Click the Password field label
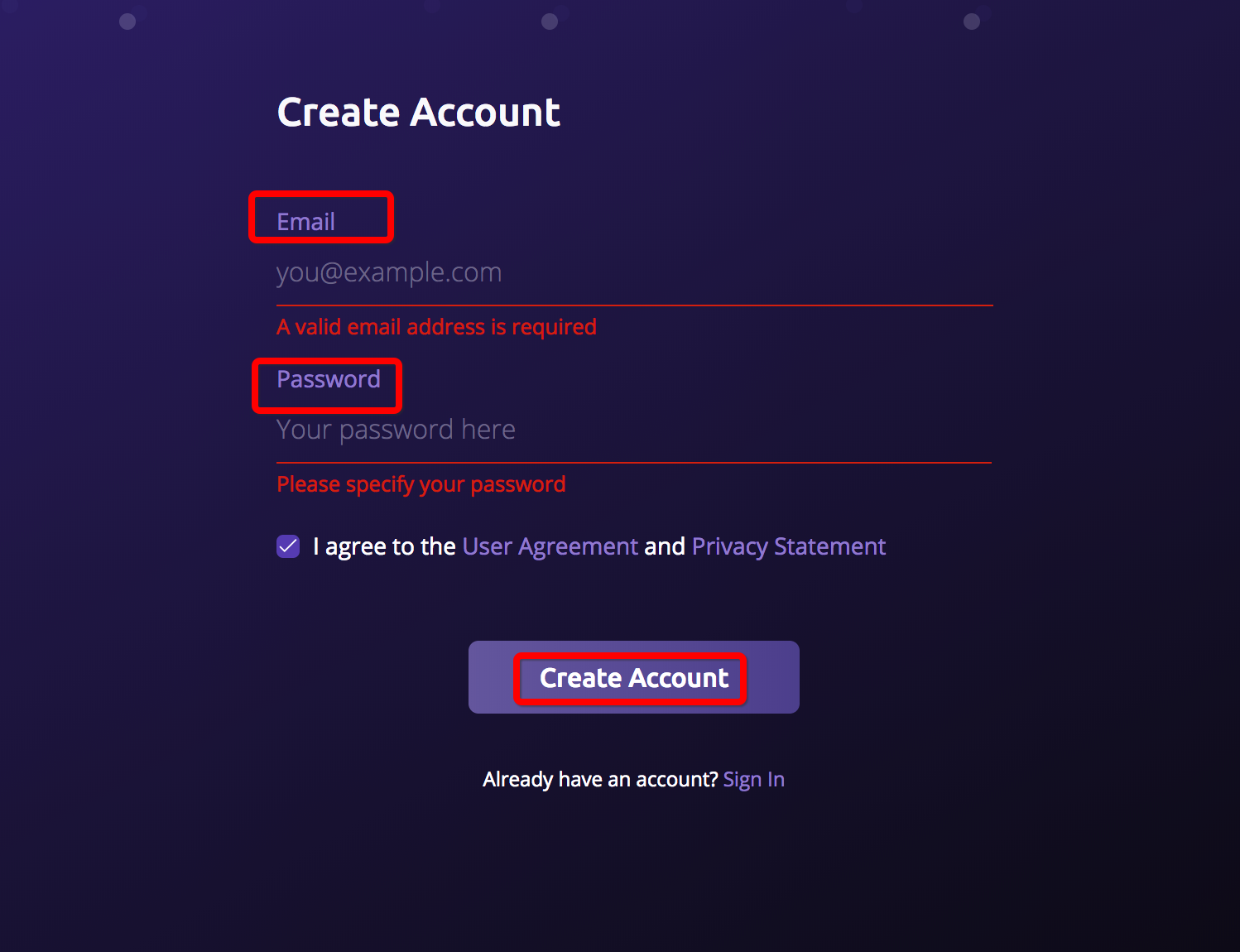The width and height of the screenshot is (1240, 952). tap(329, 379)
